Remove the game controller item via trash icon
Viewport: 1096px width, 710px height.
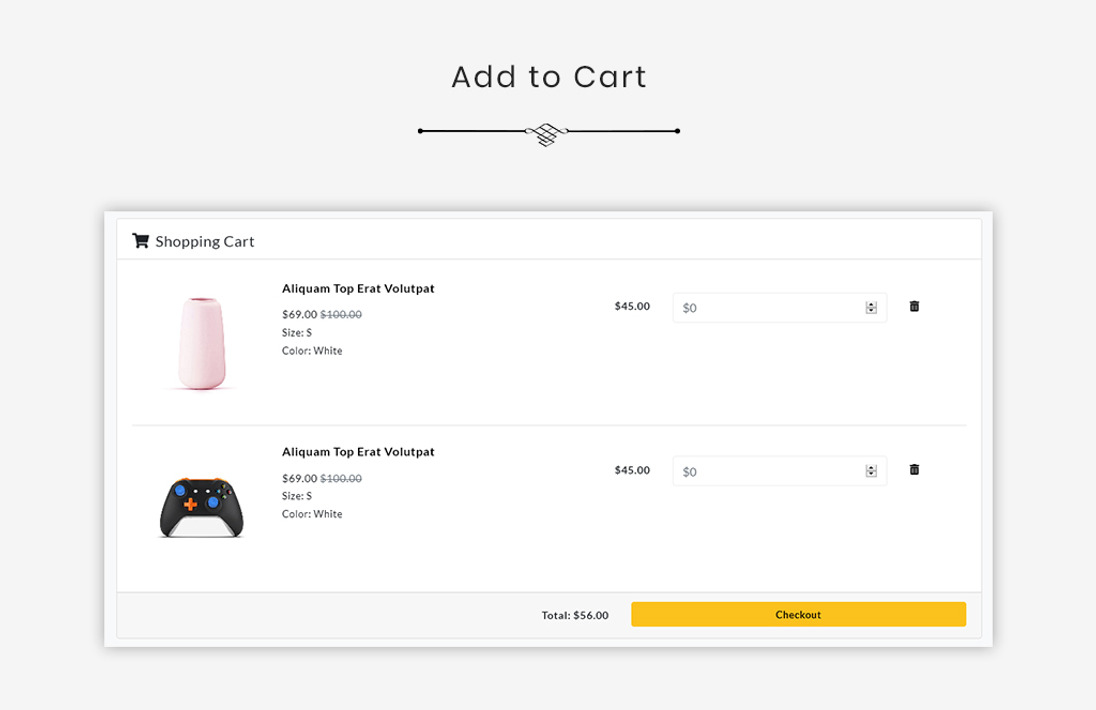[x=914, y=469]
